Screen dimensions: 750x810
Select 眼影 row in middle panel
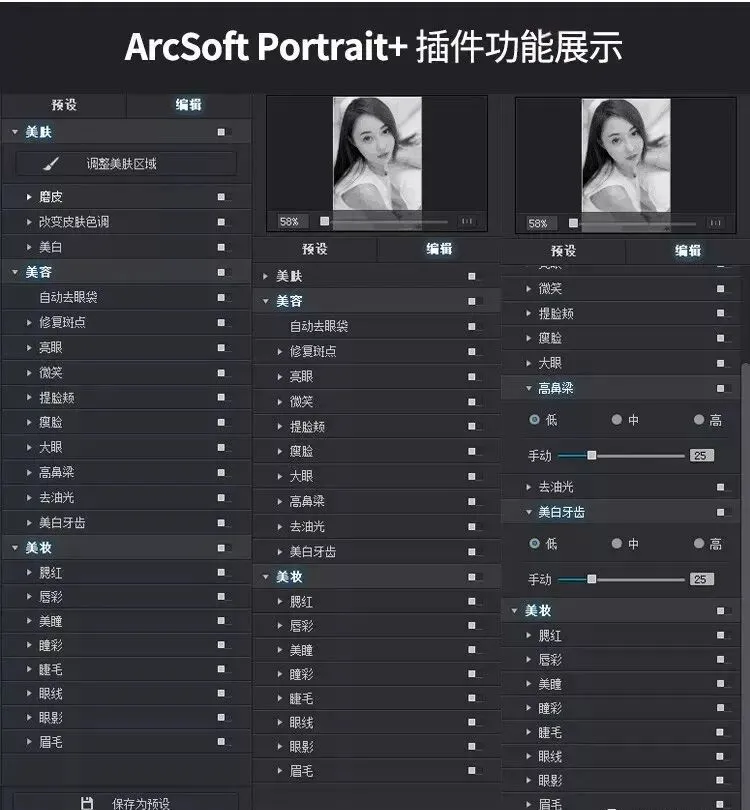click(x=377, y=746)
